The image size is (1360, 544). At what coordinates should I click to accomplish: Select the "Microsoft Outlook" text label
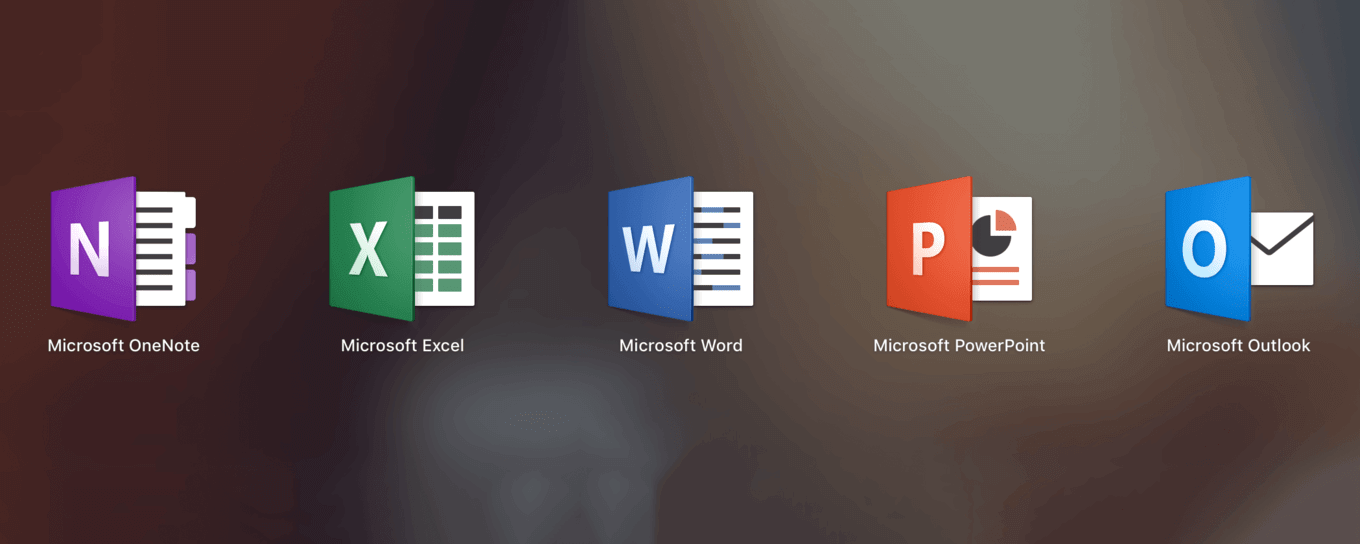[1238, 346]
